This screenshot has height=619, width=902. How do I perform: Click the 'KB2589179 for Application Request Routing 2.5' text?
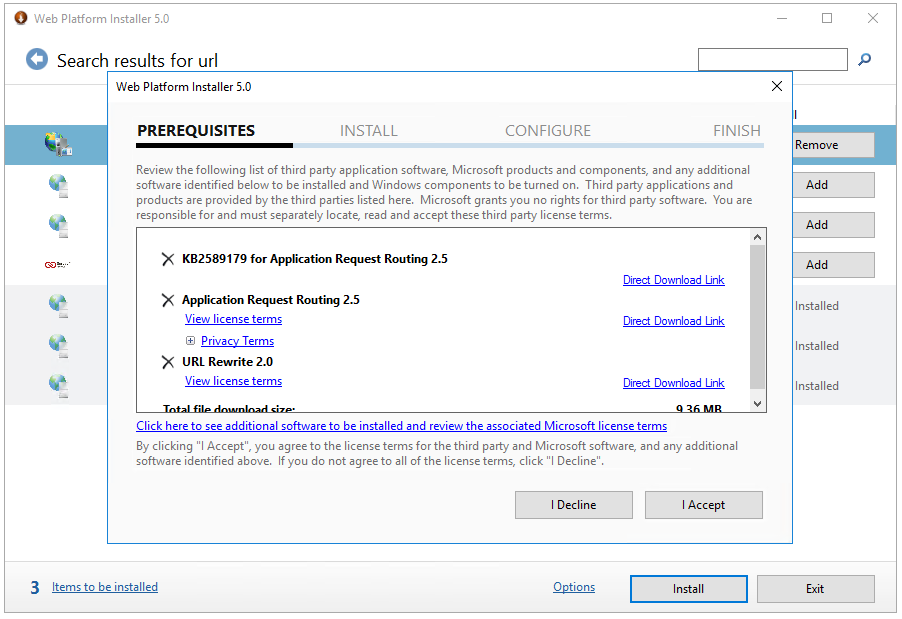(315, 259)
